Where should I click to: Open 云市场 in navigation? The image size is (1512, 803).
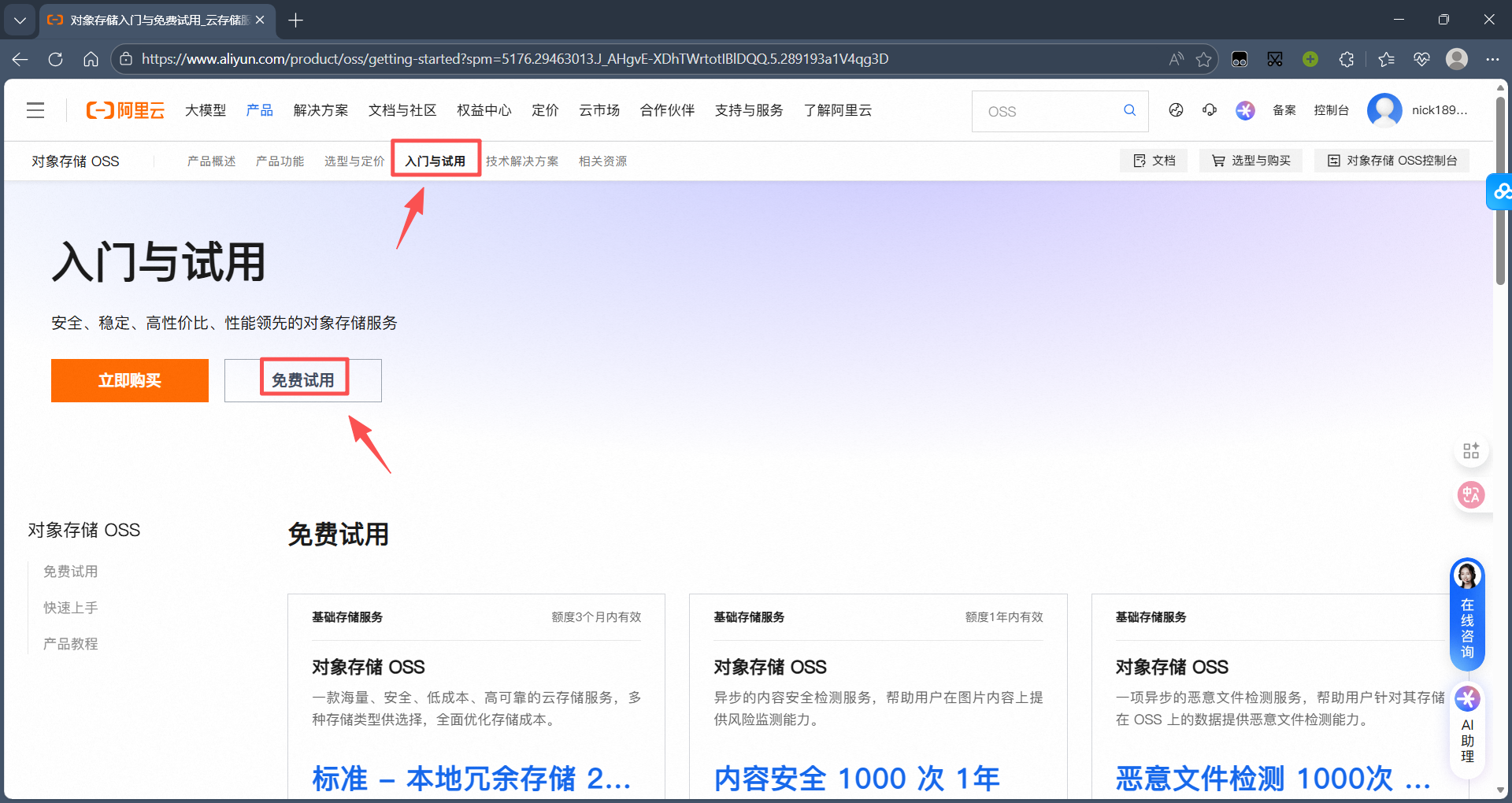(599, 110)
